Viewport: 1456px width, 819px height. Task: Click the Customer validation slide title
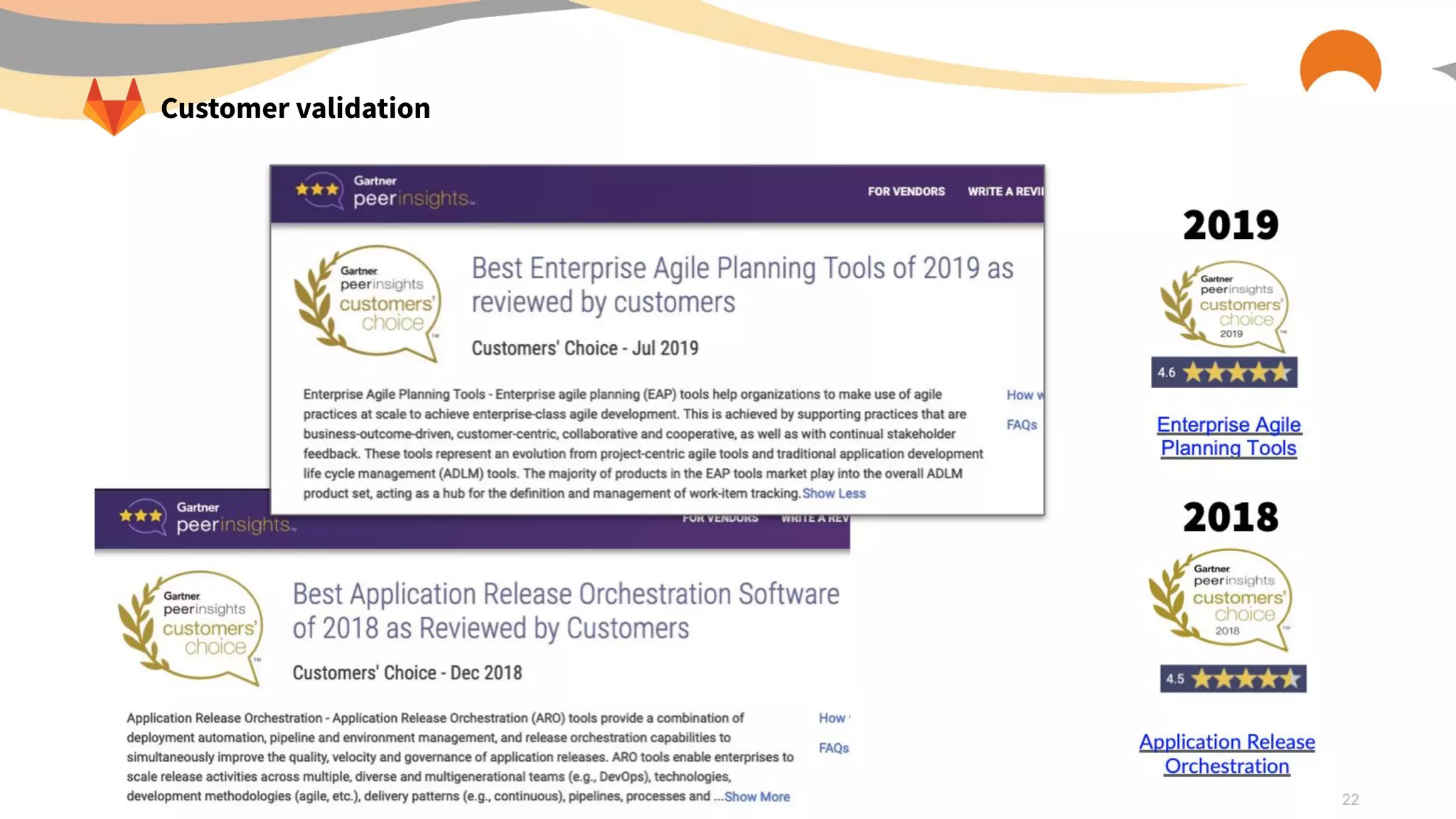[295, 108]
